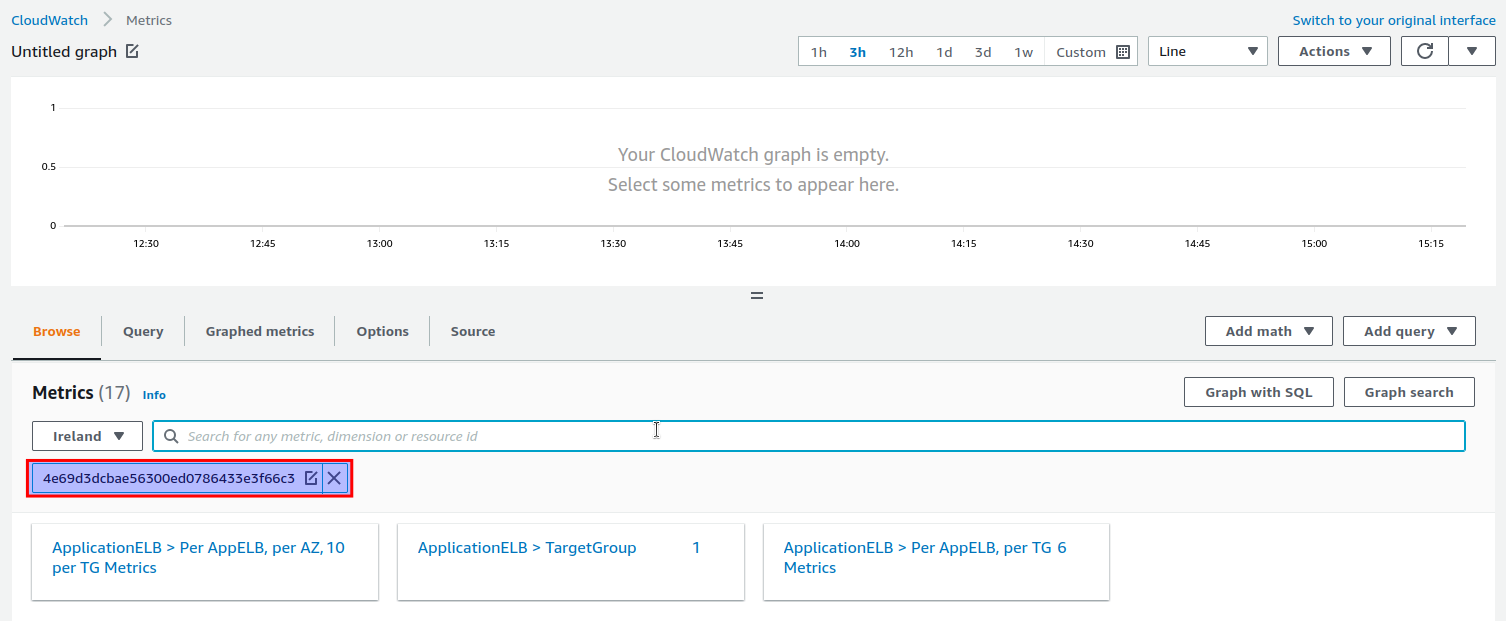
Task: Expand the Add math dropdown
Action: pyautogui.click(x=1268, y=331)
